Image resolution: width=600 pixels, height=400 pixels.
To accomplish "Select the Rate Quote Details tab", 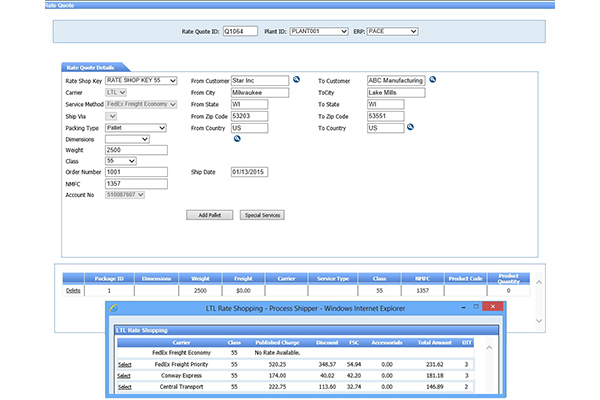I will point(90,68).
